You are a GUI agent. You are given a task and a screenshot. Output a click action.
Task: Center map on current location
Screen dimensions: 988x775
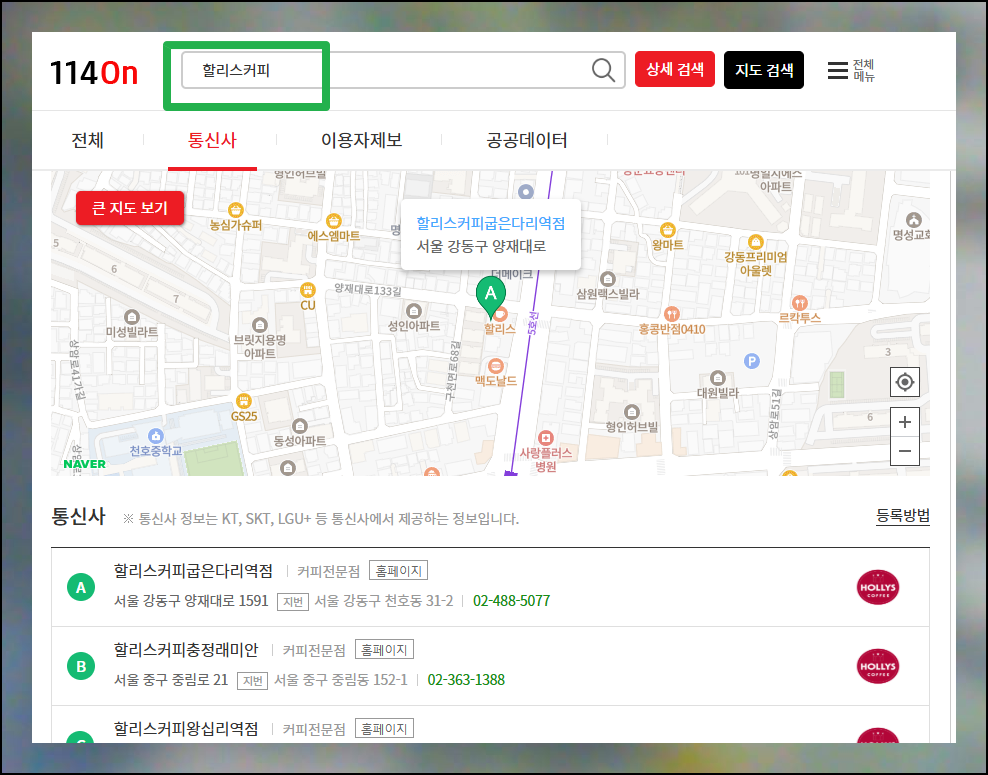click(x=905, y=382)
